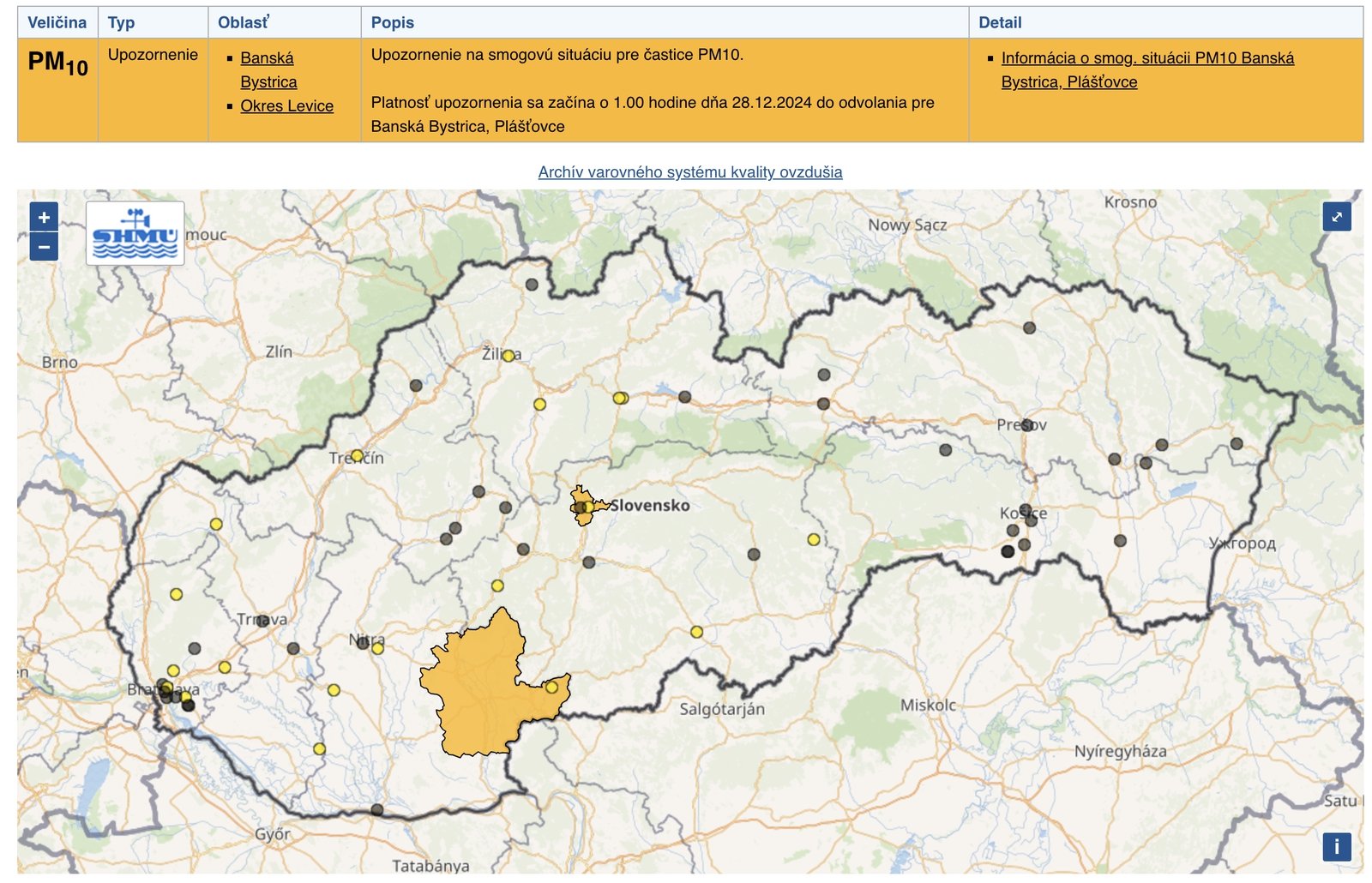The image size is (1372, 883).
Task: Click the Slovensko label on the map
Action: point(650,505)
